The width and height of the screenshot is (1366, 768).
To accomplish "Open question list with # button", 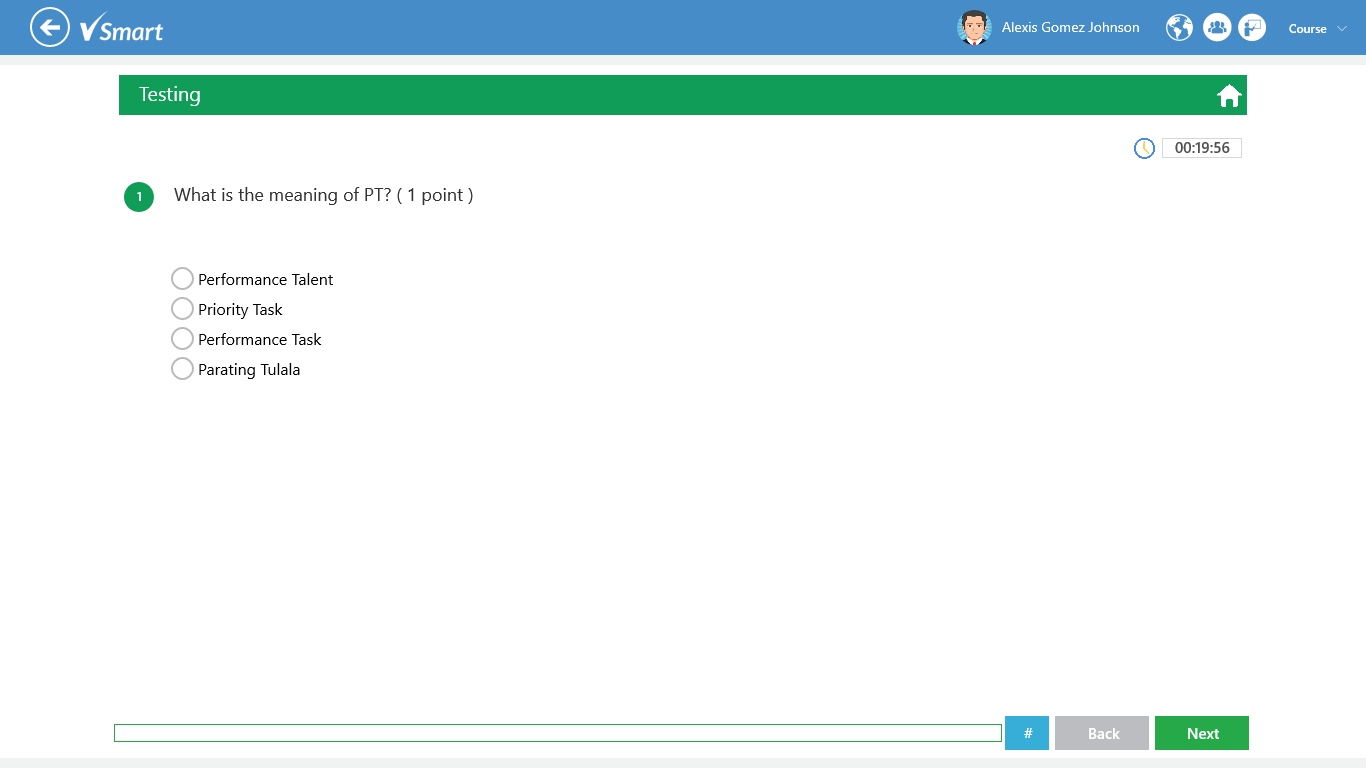I will (x=1027, y=733).
